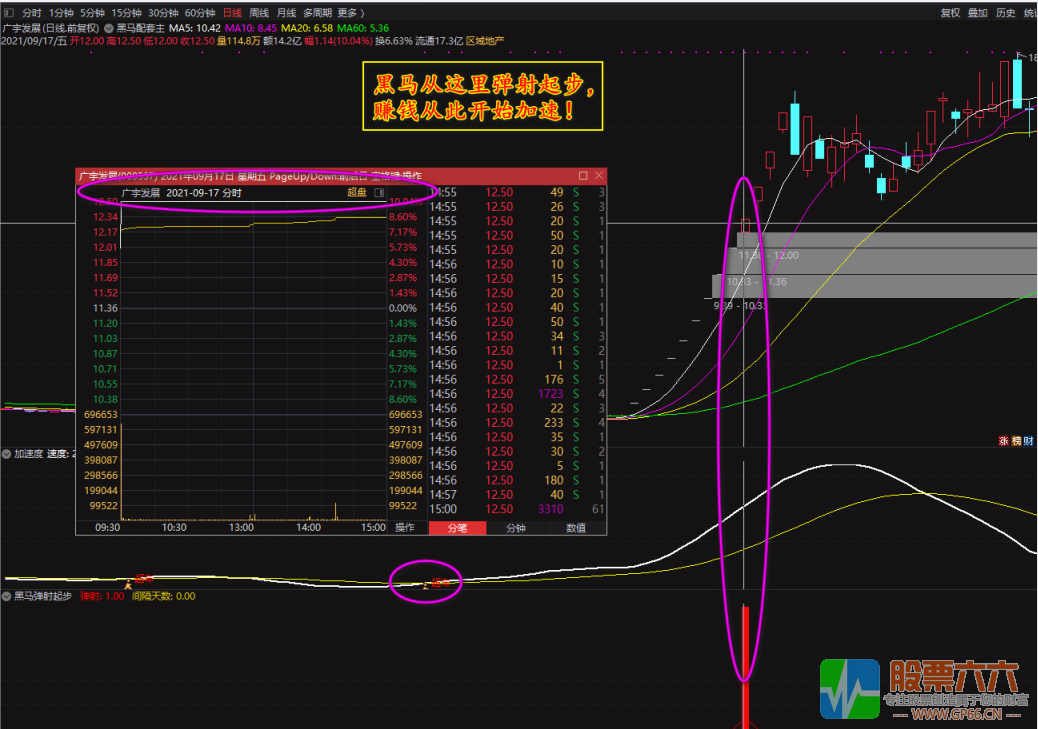Open the 分钟 tab in popup
The height and width of the screenshot is (729, 1038).
pyautogui.click(x=516, y=527)
